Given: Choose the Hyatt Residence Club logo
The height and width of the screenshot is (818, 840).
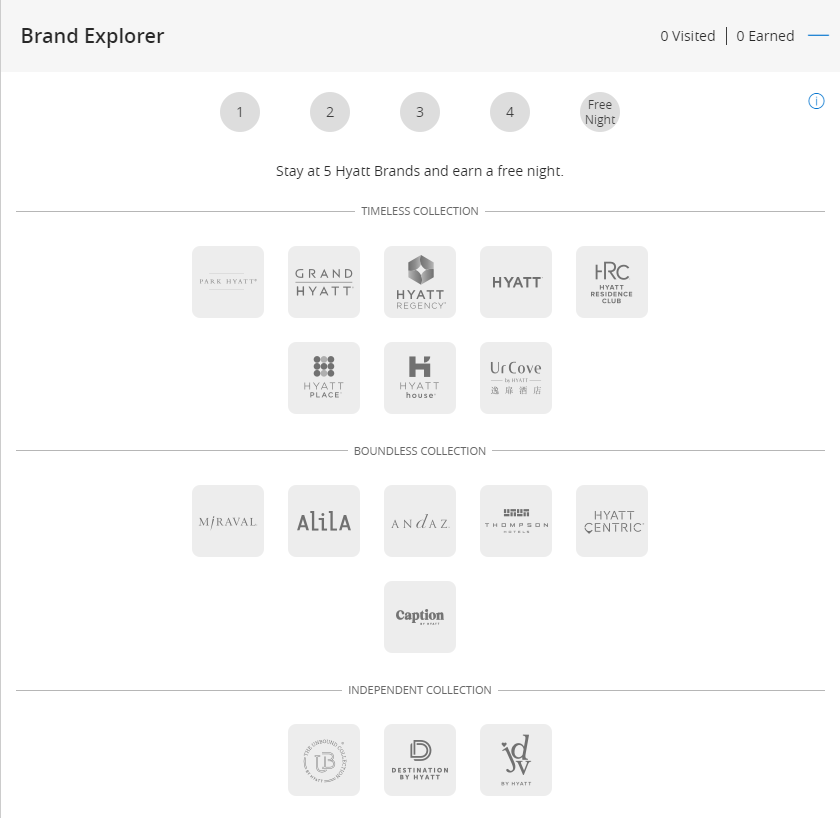Looking at the screenshot, I should [x=612, y=282].
